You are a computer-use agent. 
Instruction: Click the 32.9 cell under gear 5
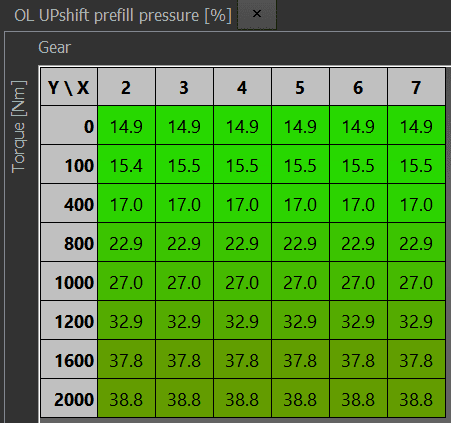[300, 320]
